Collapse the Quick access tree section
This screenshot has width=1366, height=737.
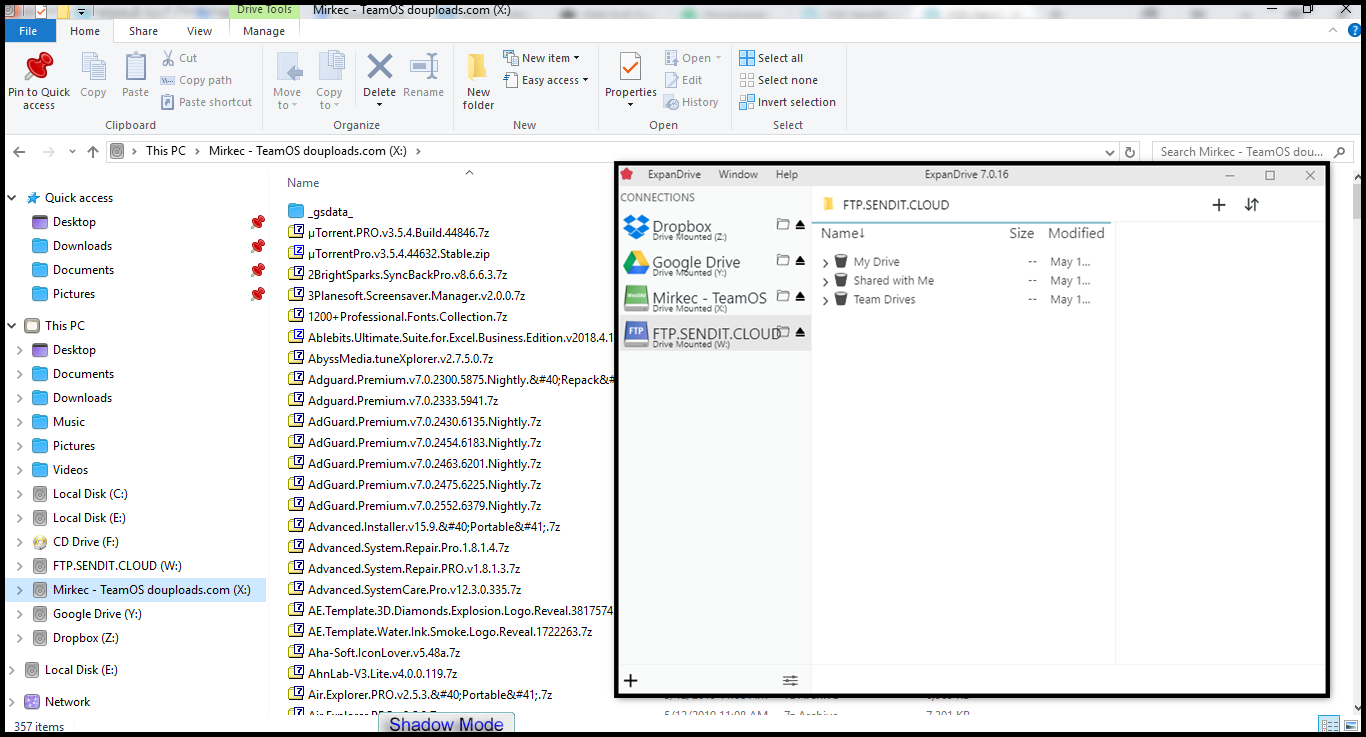[x=11, y=198]
